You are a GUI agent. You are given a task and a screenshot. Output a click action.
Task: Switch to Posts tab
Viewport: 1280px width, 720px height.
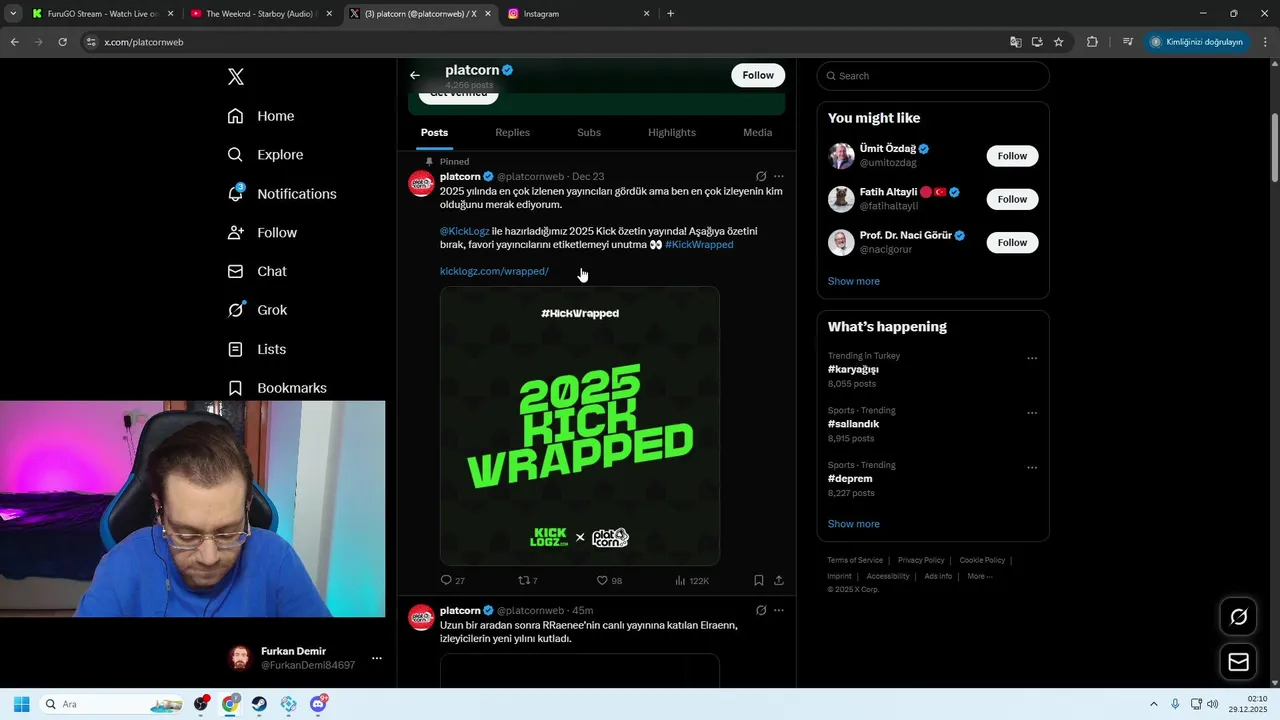pos(434,132)
